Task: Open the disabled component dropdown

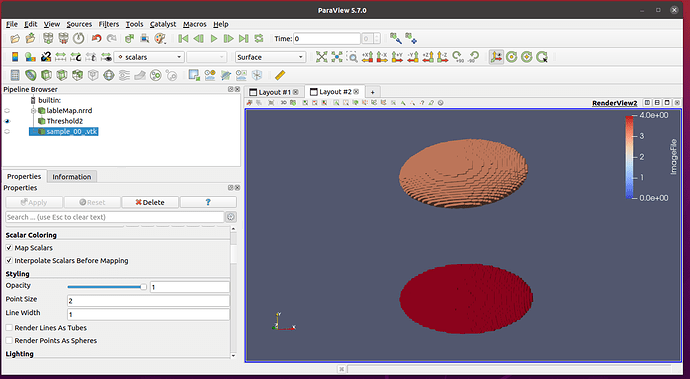Action: pyautogui.click(x=206, y=57)
